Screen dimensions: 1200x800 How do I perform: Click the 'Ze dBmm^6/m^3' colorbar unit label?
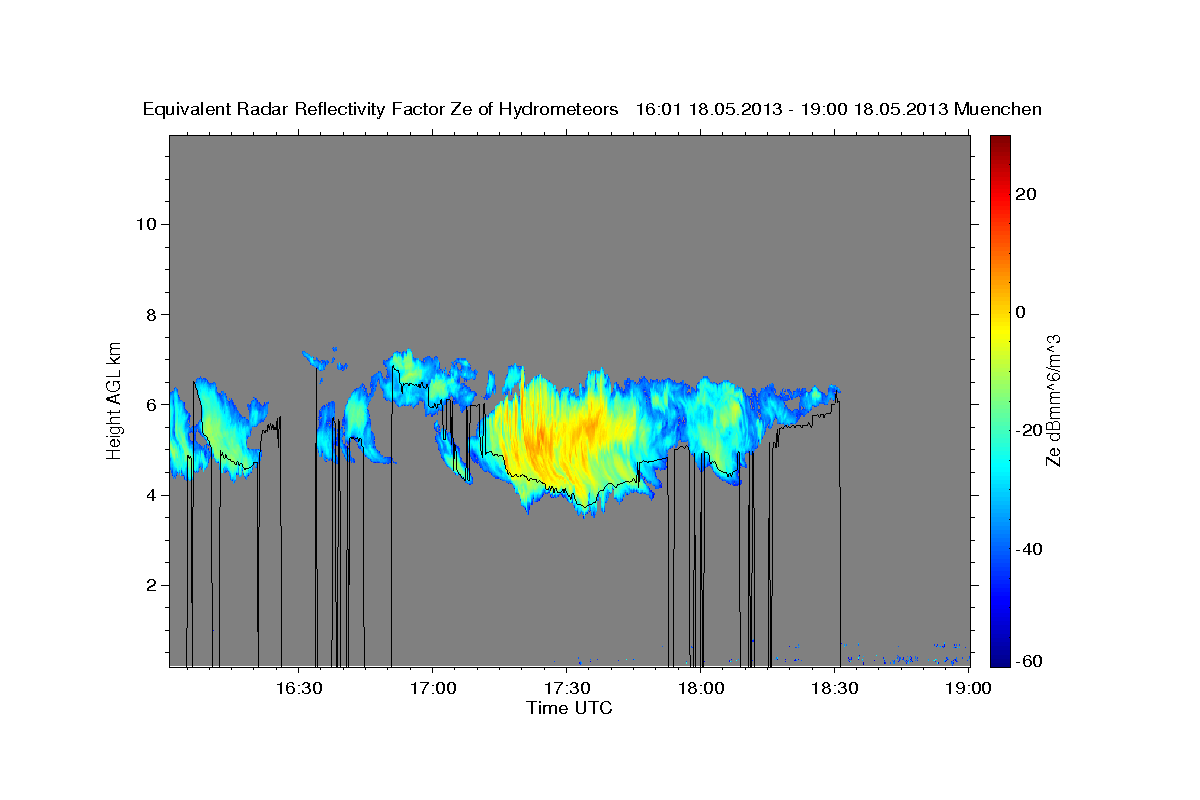click(x=1053, y=400)
